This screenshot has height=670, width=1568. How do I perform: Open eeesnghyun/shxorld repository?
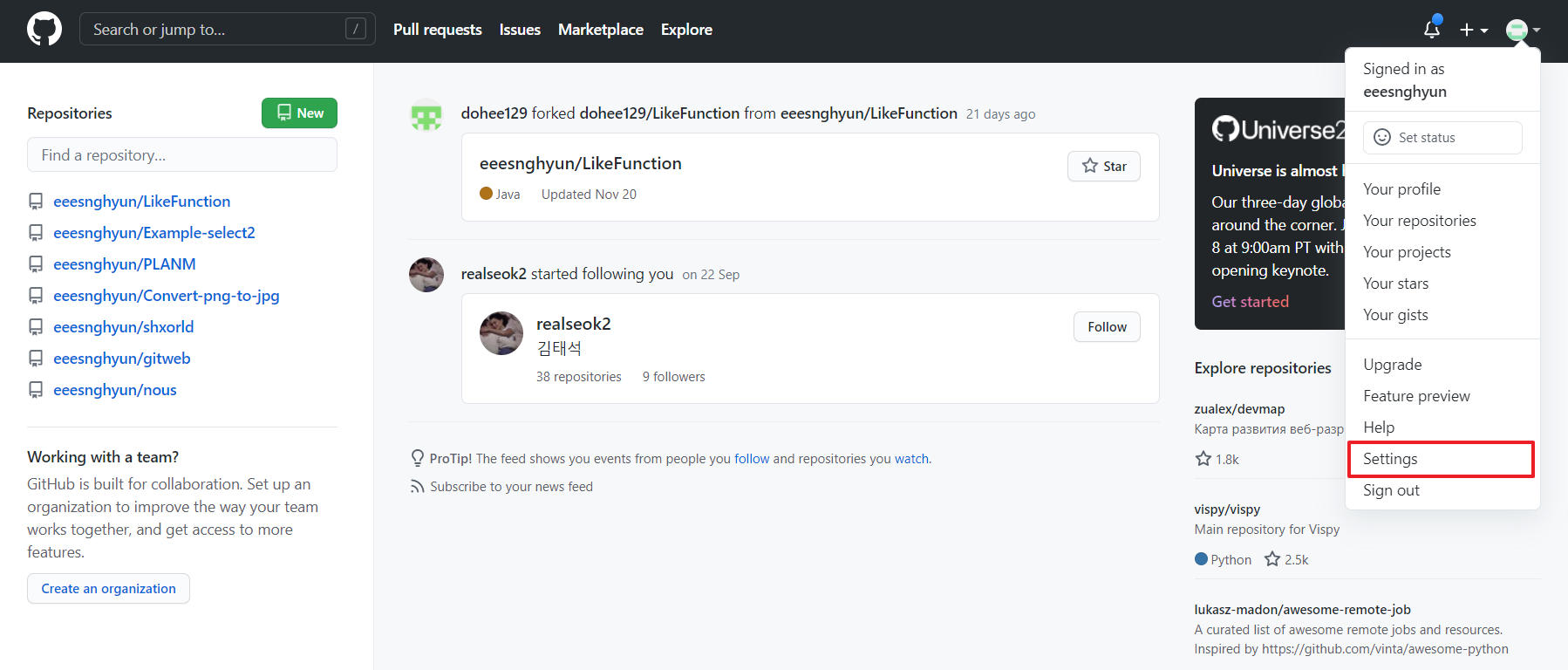(124, 327)
